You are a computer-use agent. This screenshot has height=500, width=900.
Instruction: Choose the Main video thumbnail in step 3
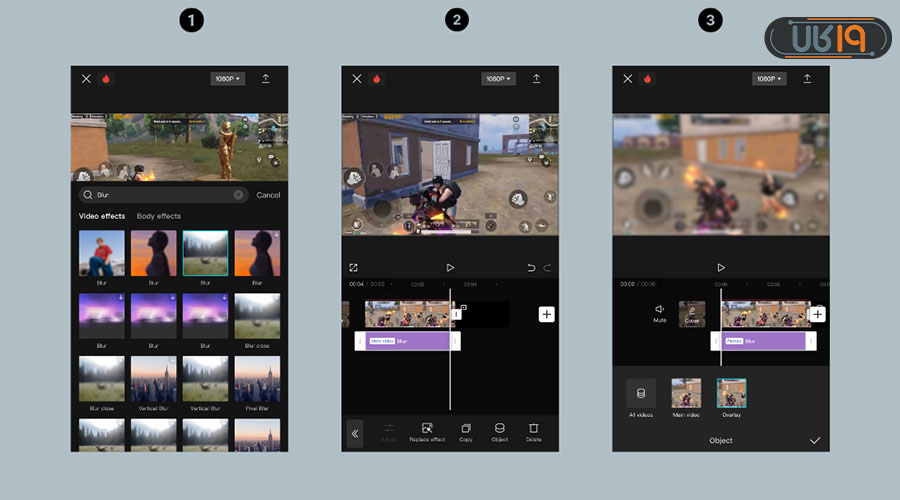pos(686,394)
